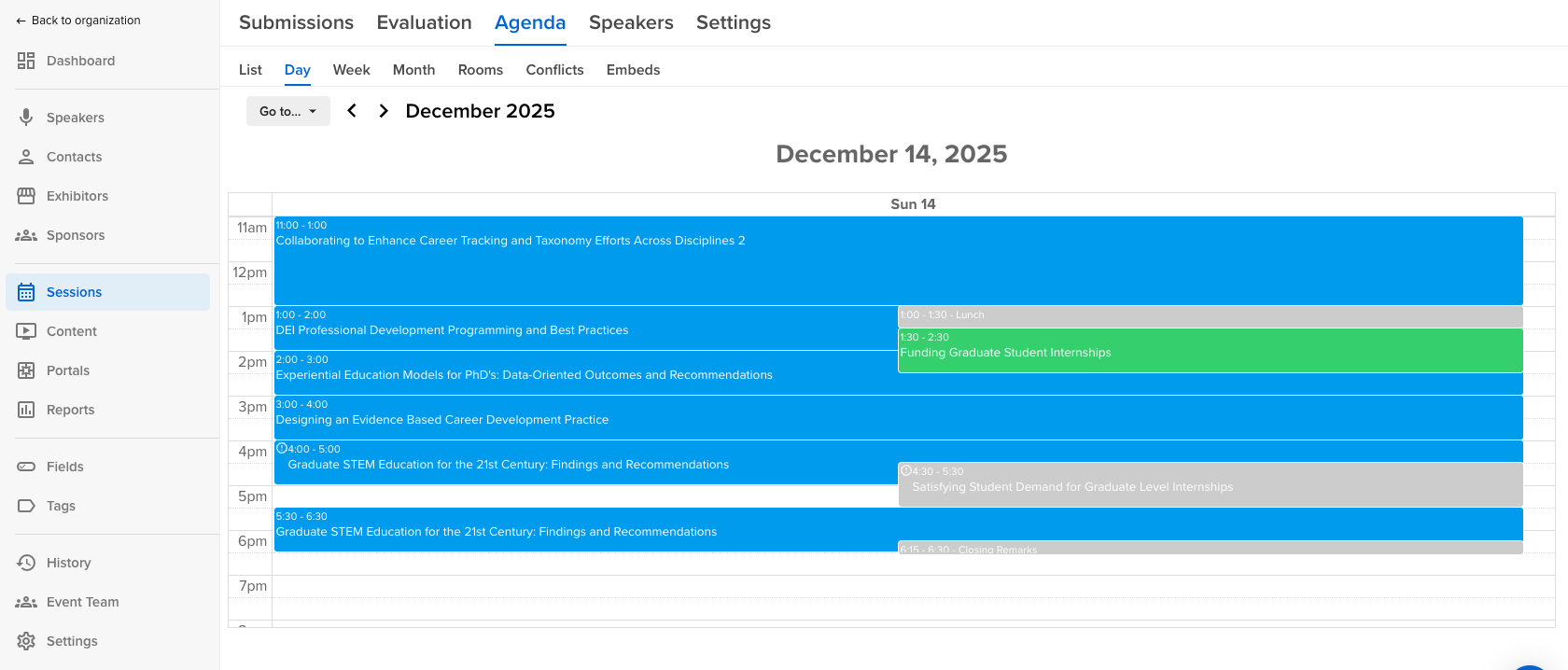Click the sidebar Settings gear icon
The image size is (1568, 670).
[26, 641]
